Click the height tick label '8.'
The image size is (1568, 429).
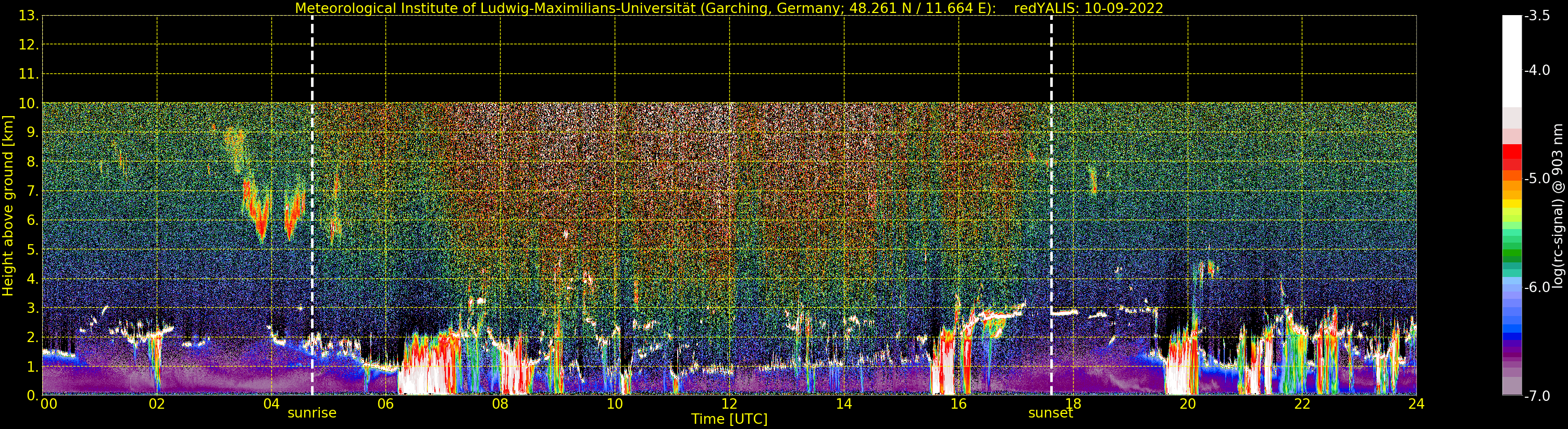click(33, 162)
